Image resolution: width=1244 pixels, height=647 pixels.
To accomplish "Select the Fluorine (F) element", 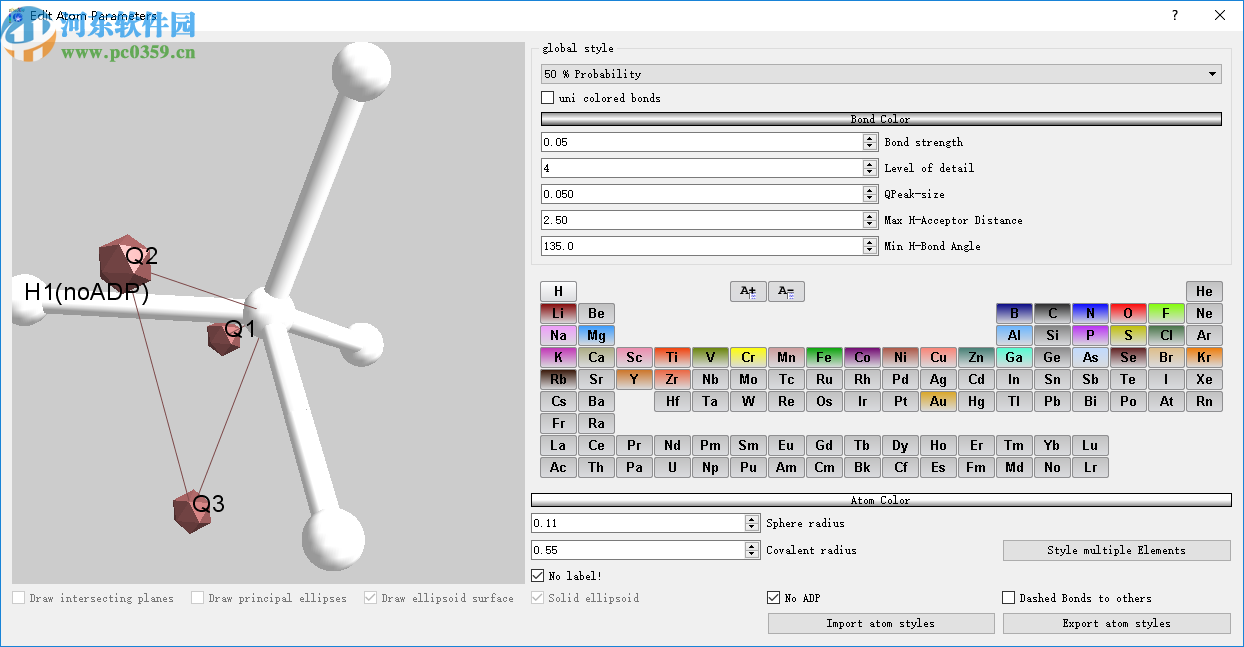I will [x=1166, y=313].
